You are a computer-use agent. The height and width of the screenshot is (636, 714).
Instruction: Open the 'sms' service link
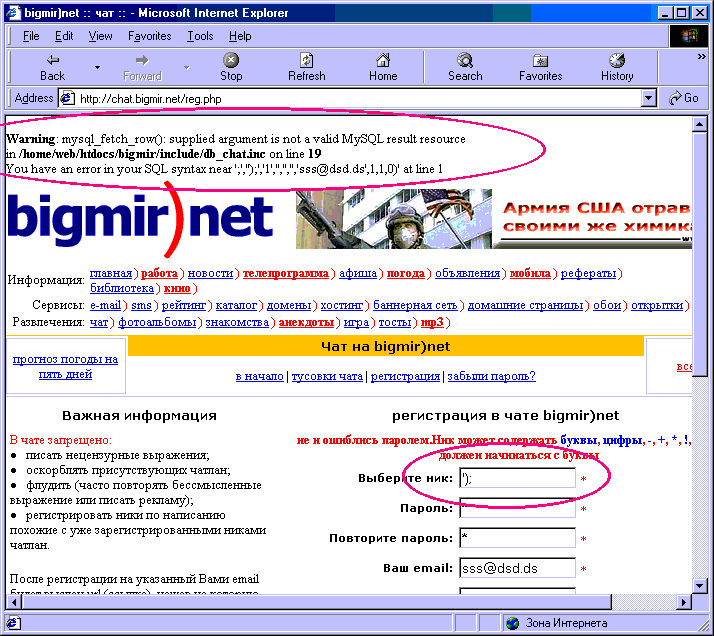[141, 305]
